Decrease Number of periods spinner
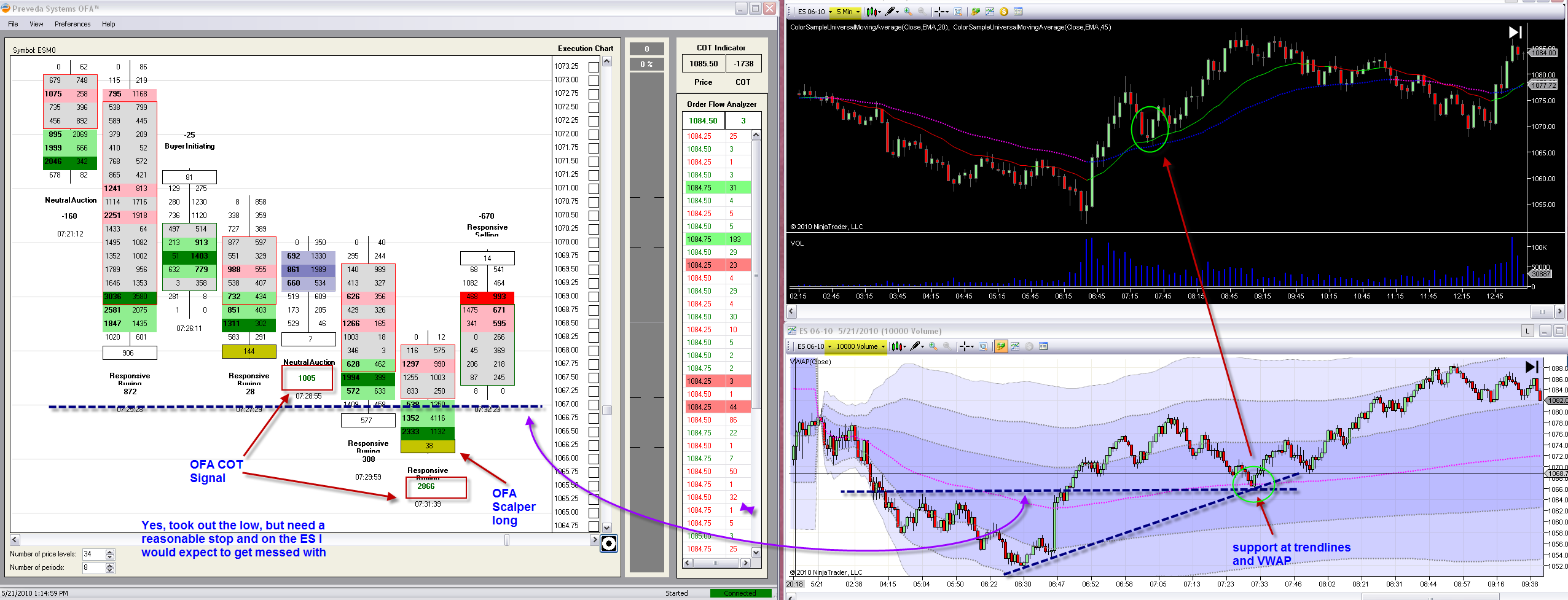Screen dimensions: 1568x600 coord(110,570)
